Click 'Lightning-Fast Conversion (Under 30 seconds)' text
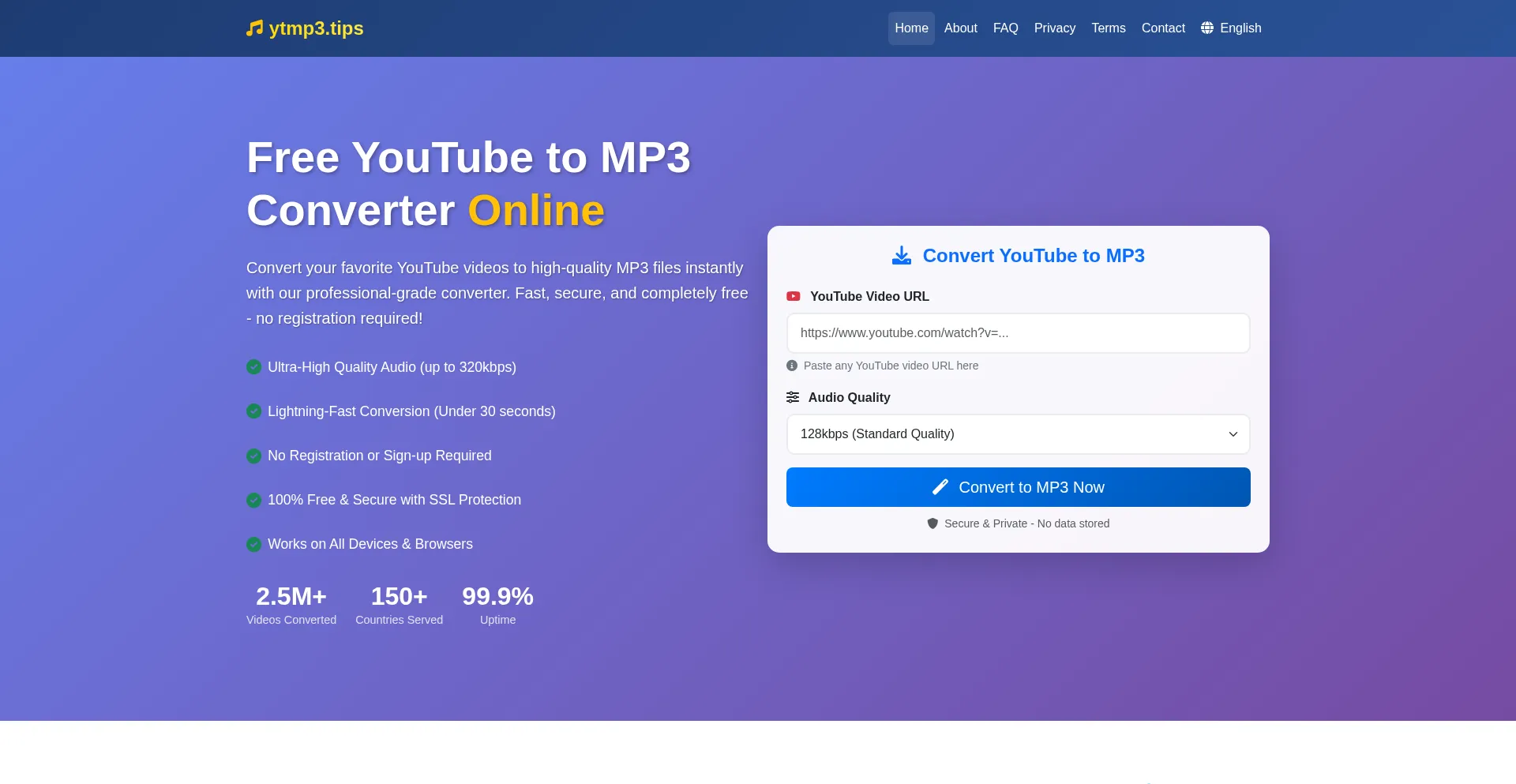This screenshot has height=784, width=1516. click(x=411, y=411)
